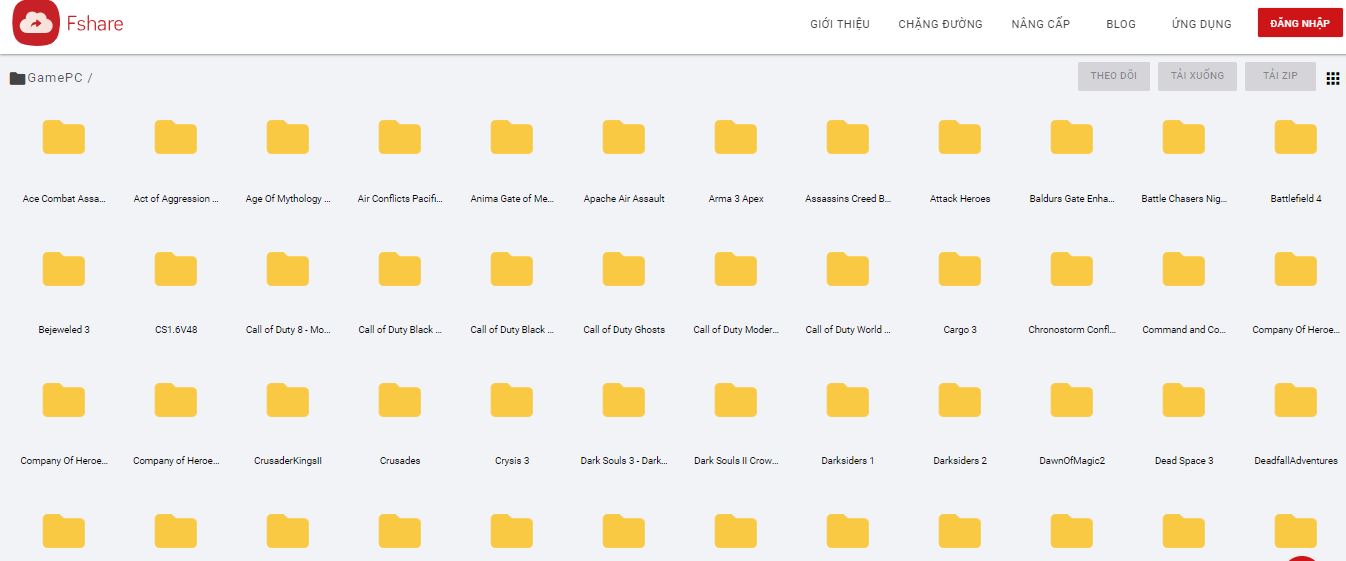Open ỨNG DỤNG apps page

click(x=1201, y=24)
